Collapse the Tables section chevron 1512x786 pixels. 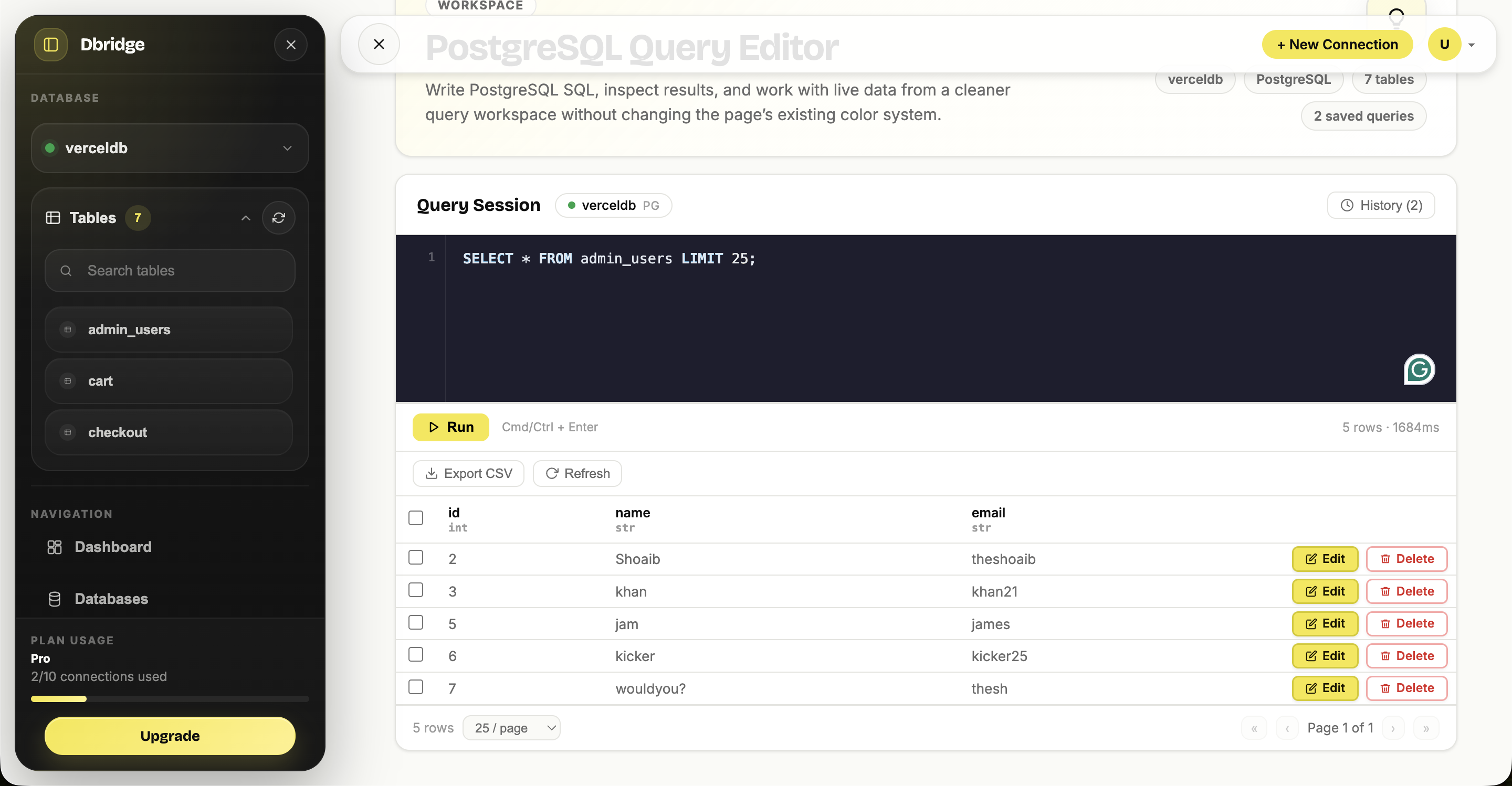pos(245,218)
